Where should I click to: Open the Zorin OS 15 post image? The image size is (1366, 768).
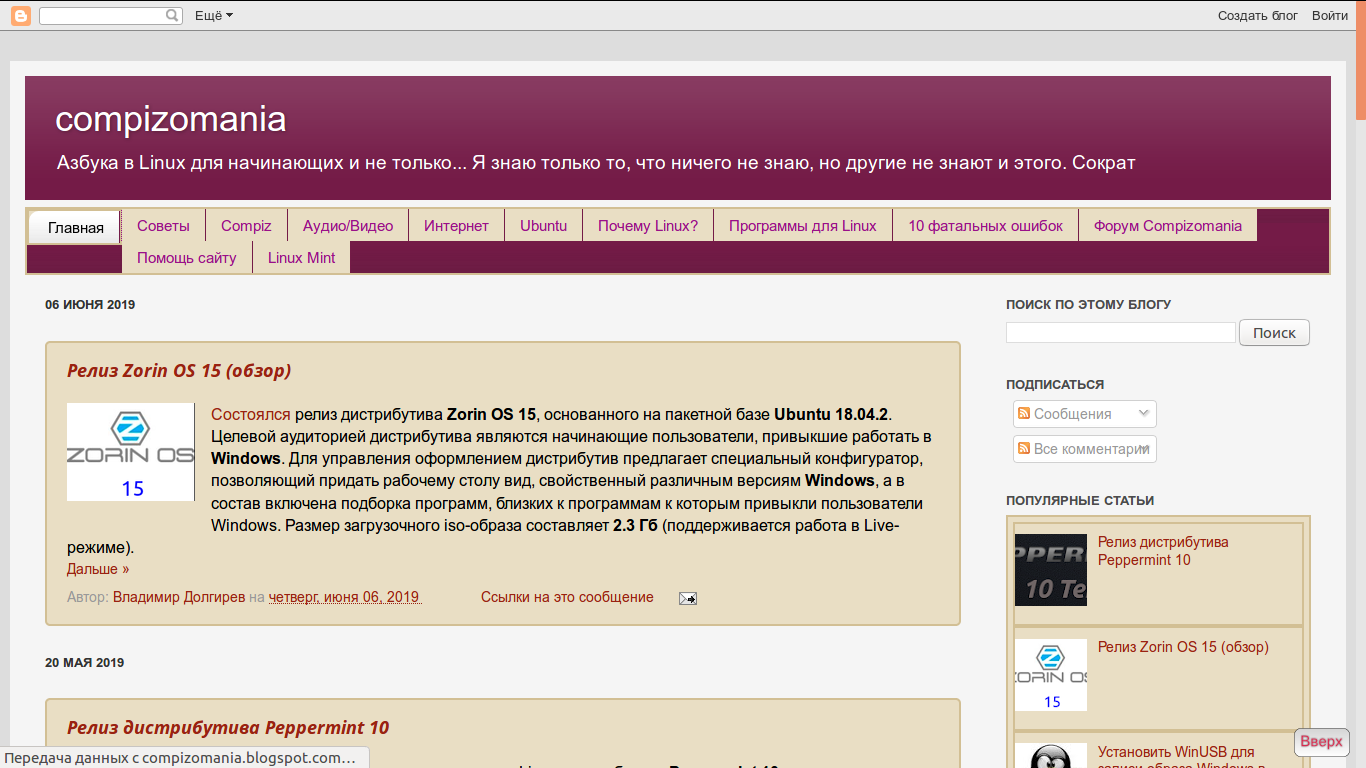(130, 452)
